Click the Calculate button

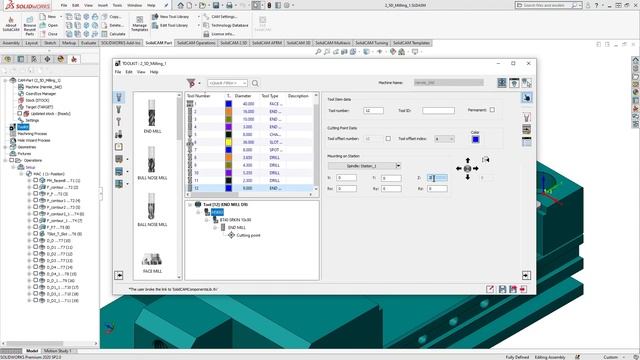coord(113,34)
